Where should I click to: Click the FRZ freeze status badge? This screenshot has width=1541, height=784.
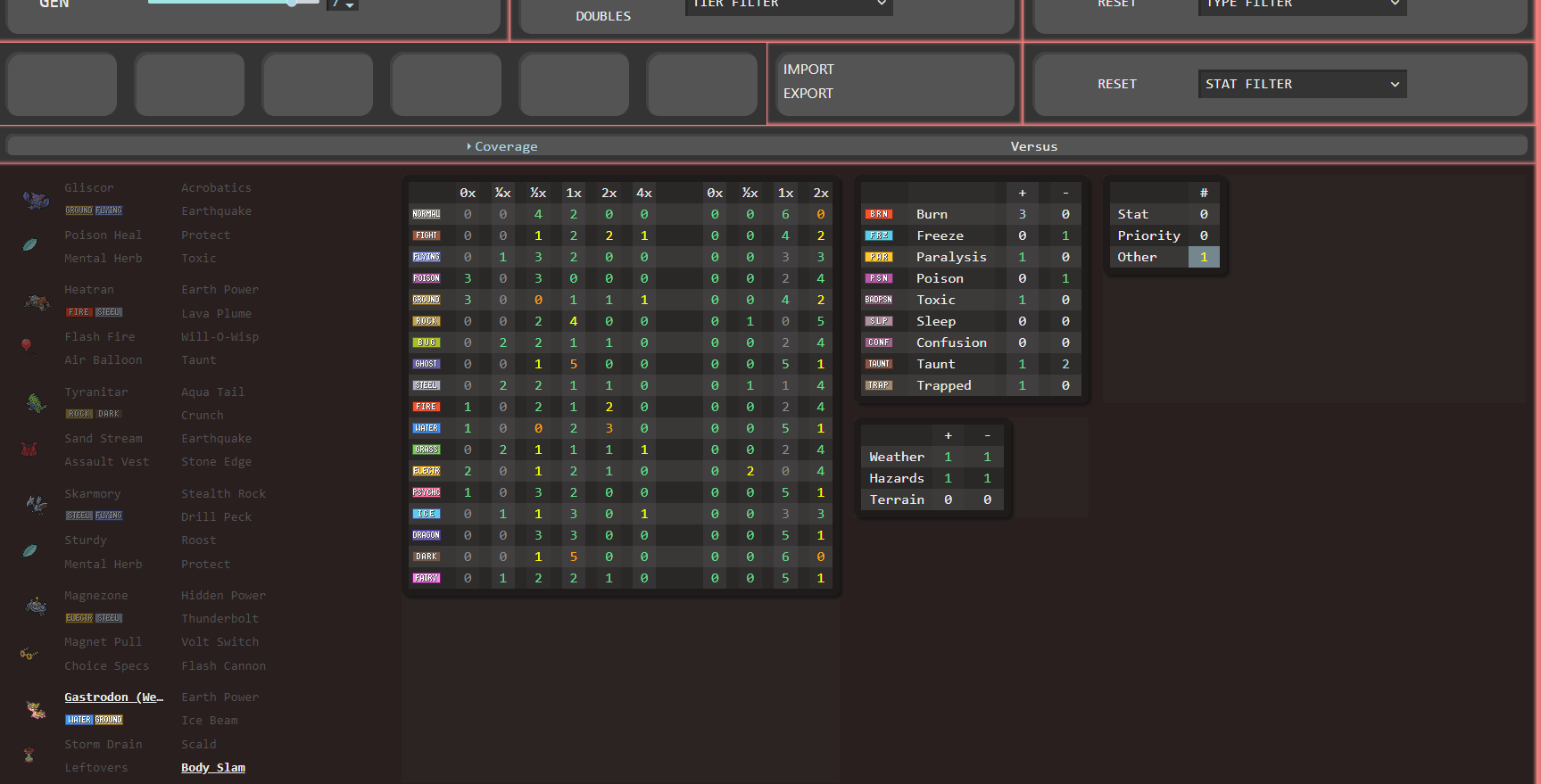pos(879,235)
